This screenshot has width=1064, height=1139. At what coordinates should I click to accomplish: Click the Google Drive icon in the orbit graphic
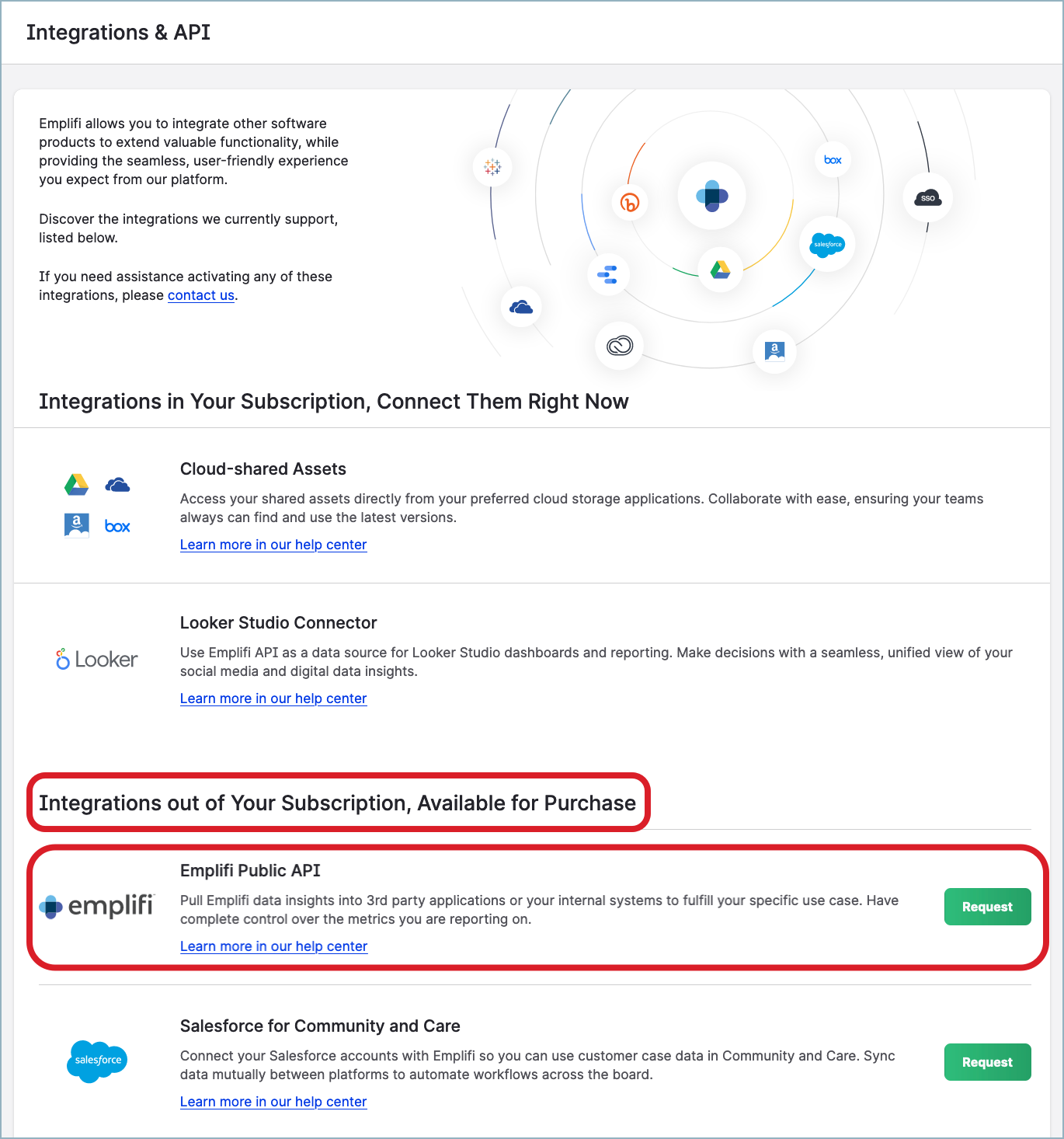tap(720, 270)
